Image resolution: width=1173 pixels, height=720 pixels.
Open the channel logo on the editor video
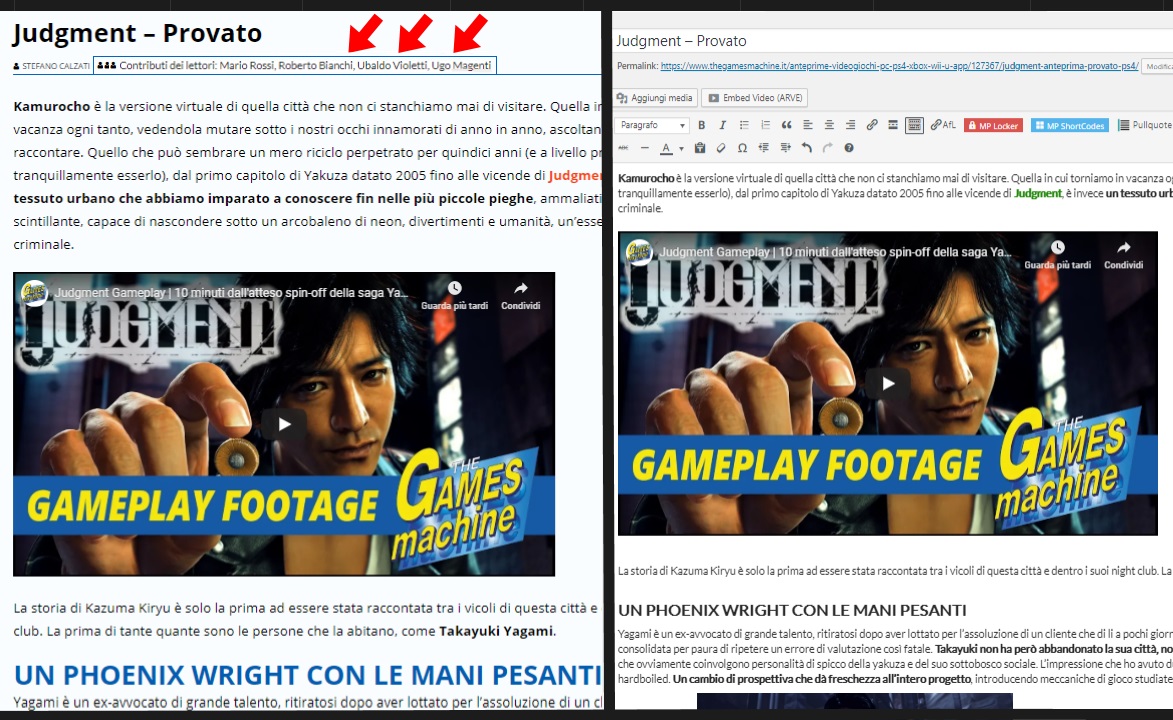pyautogui.click(x=639, y=252)
